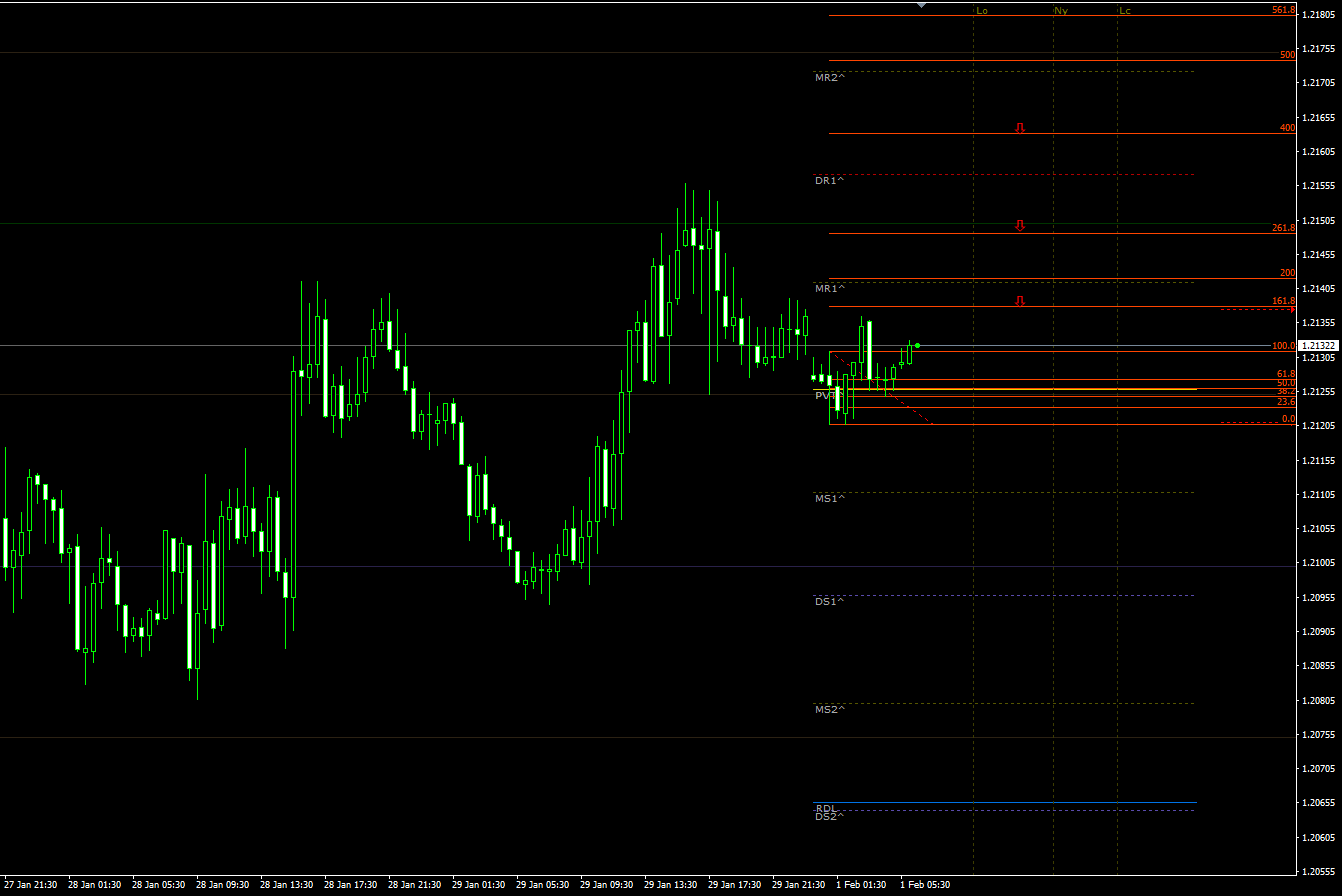Click the 1 Feb 05:30 time label

[x=925, y=885]
